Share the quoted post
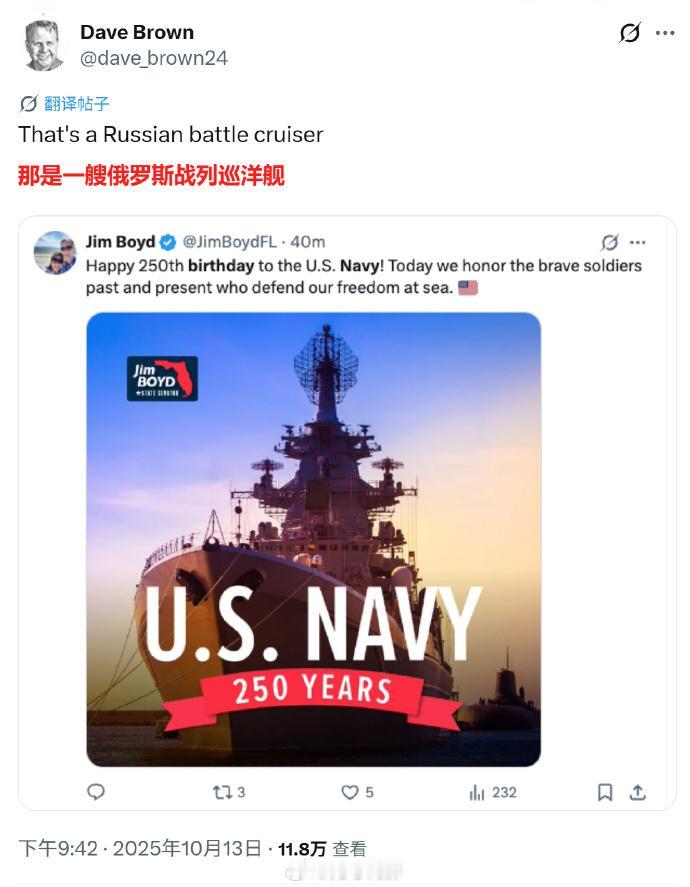Screen dimensions: 690x887 [637, 792]
